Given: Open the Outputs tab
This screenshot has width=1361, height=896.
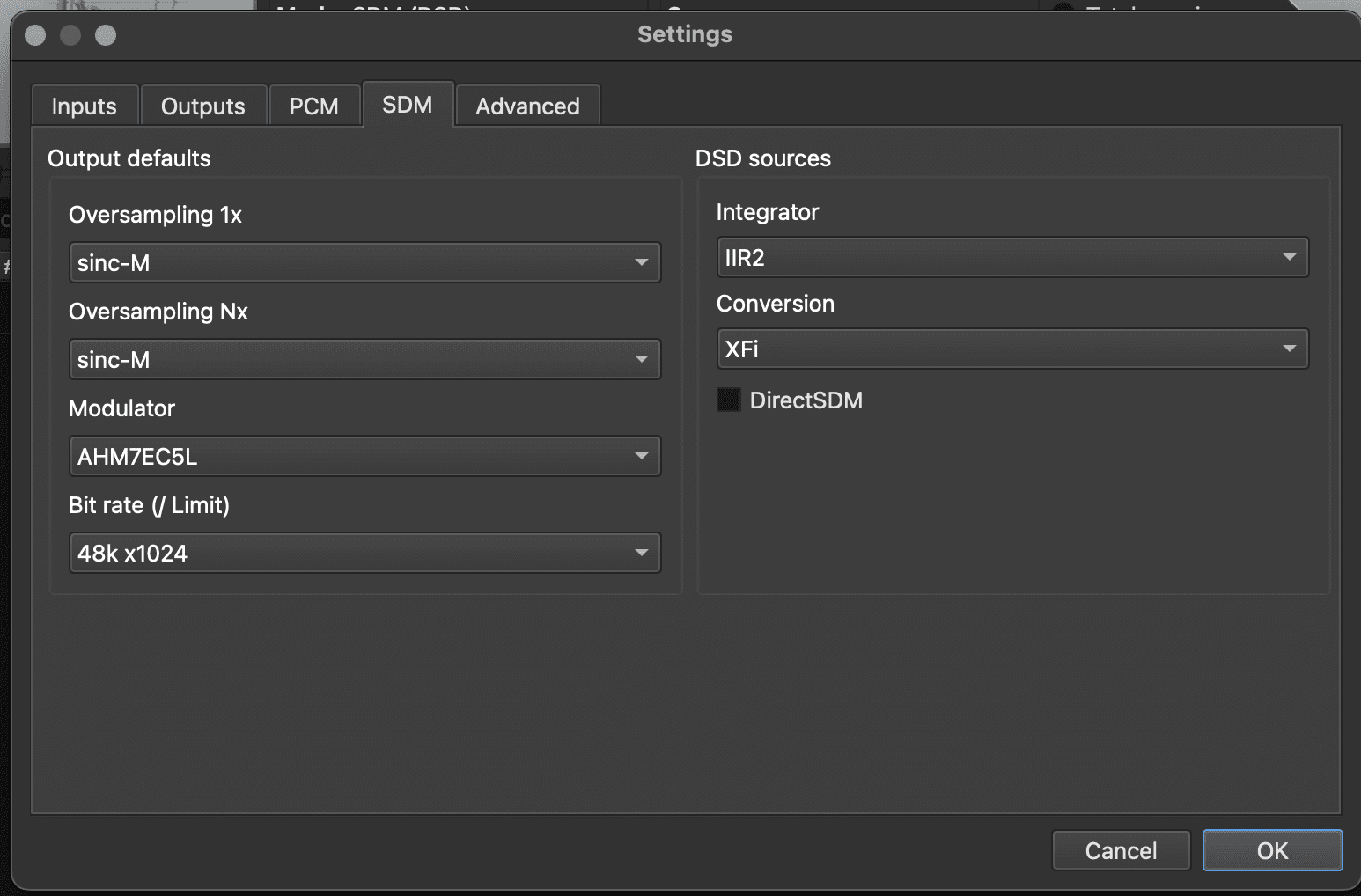Looking at the screenshot, I should click(x=203, y=106).
